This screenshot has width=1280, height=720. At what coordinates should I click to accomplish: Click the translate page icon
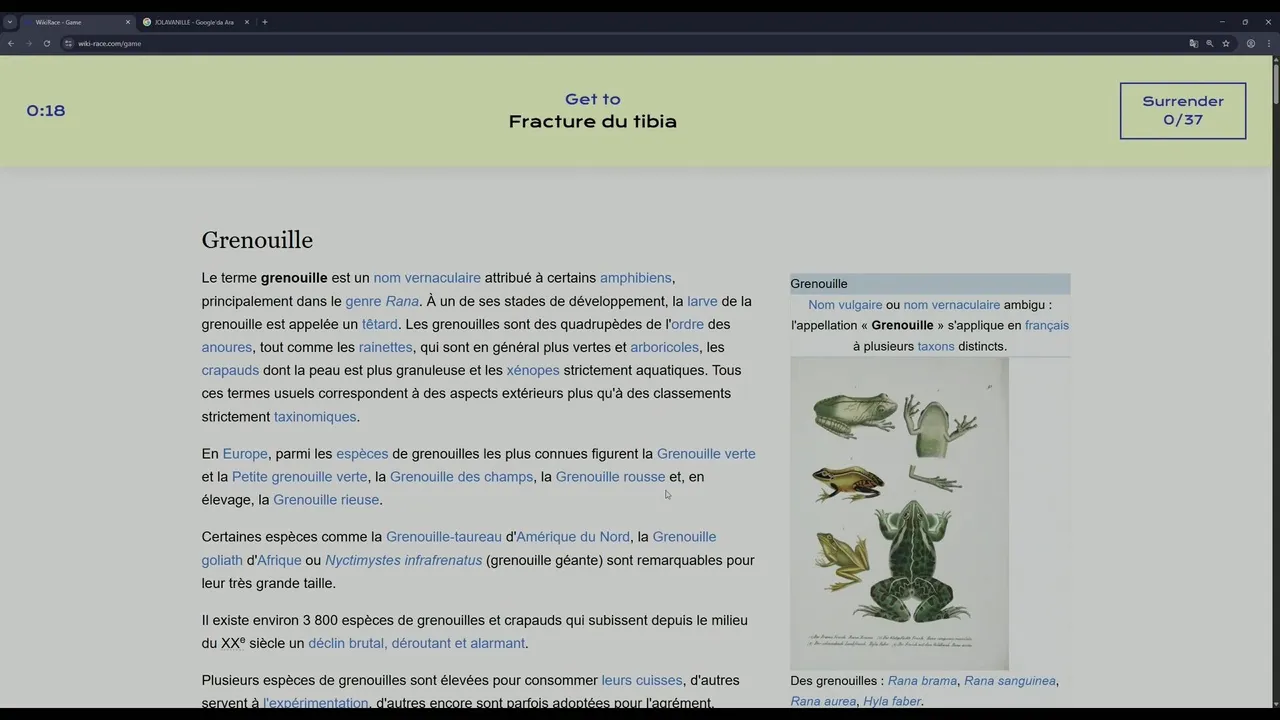1193,43
